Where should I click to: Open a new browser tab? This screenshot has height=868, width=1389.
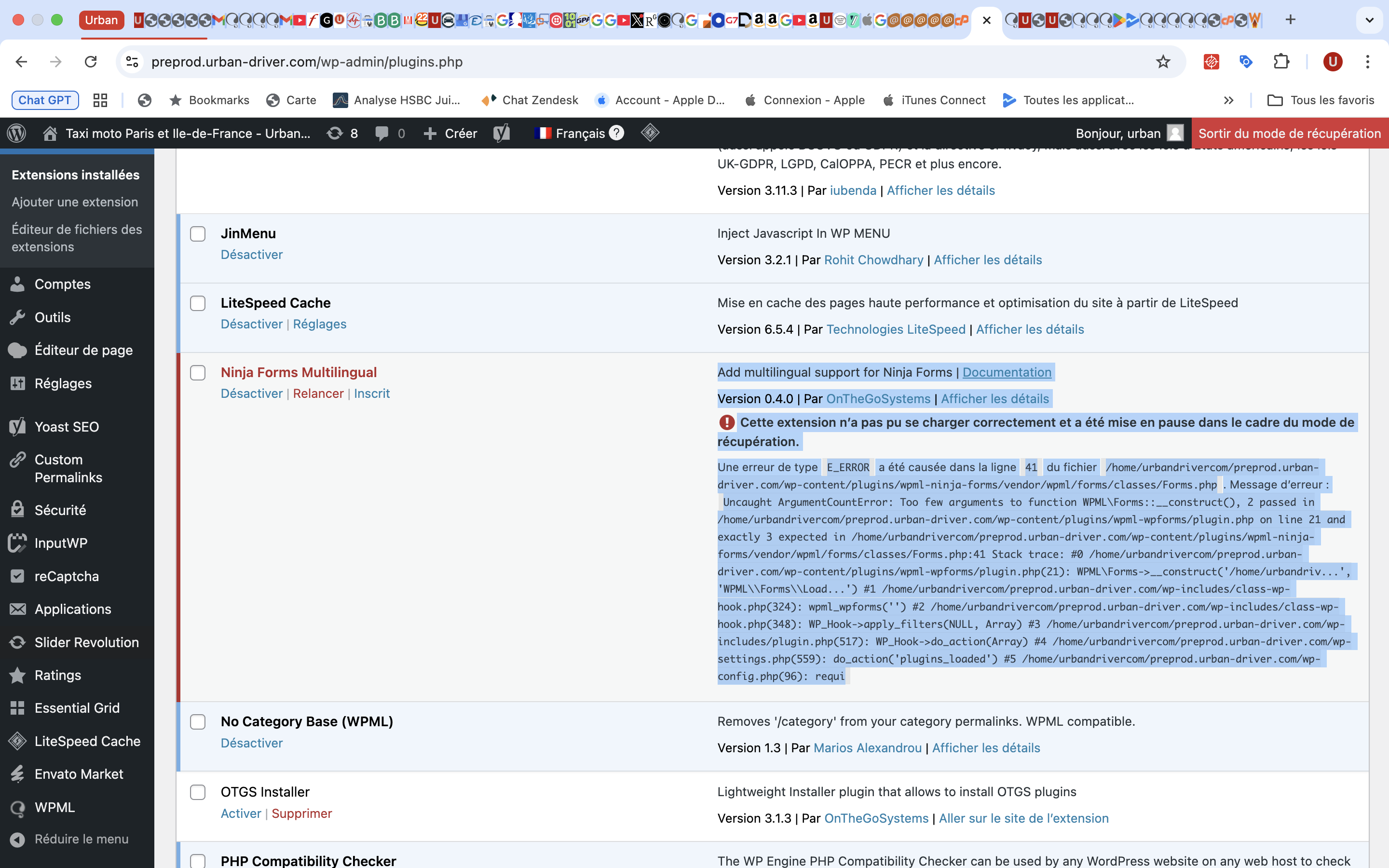coord(1290,19)
